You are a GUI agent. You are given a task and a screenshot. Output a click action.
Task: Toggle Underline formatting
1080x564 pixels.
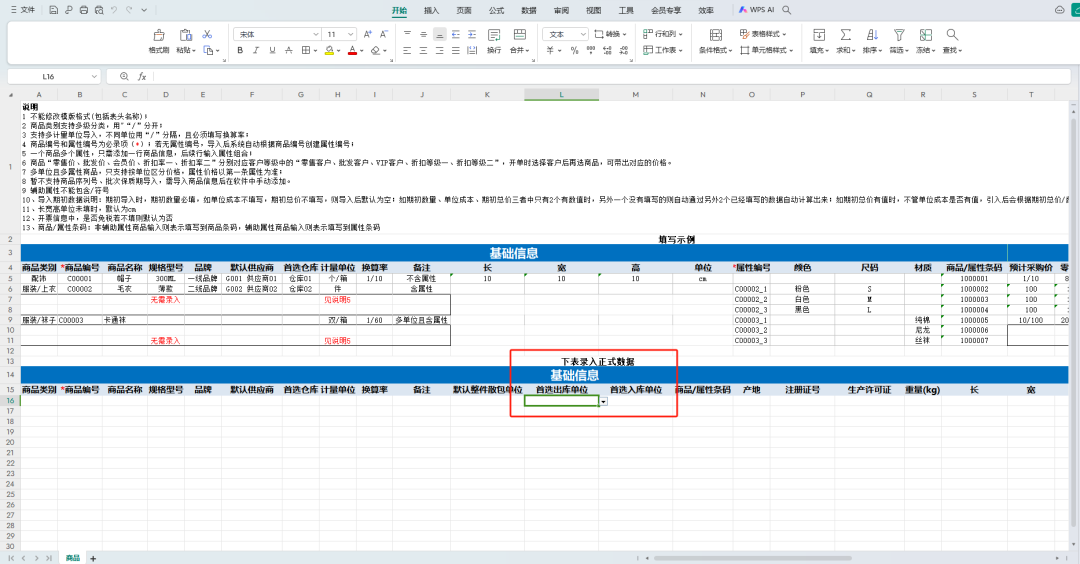point(272,50)
